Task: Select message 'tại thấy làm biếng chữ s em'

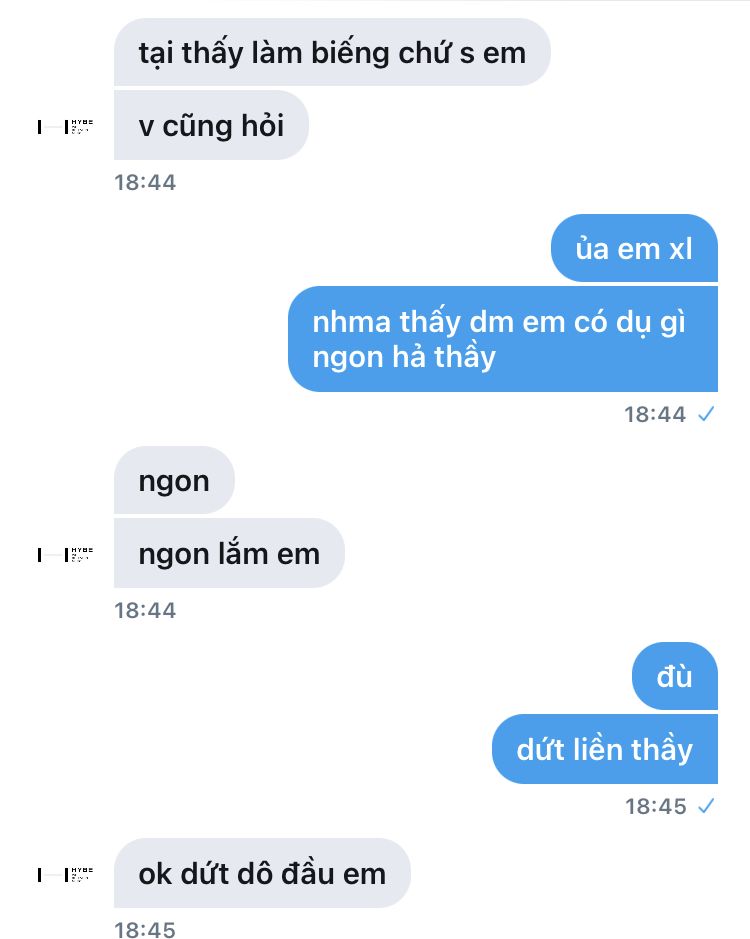Action: point(332,52)
